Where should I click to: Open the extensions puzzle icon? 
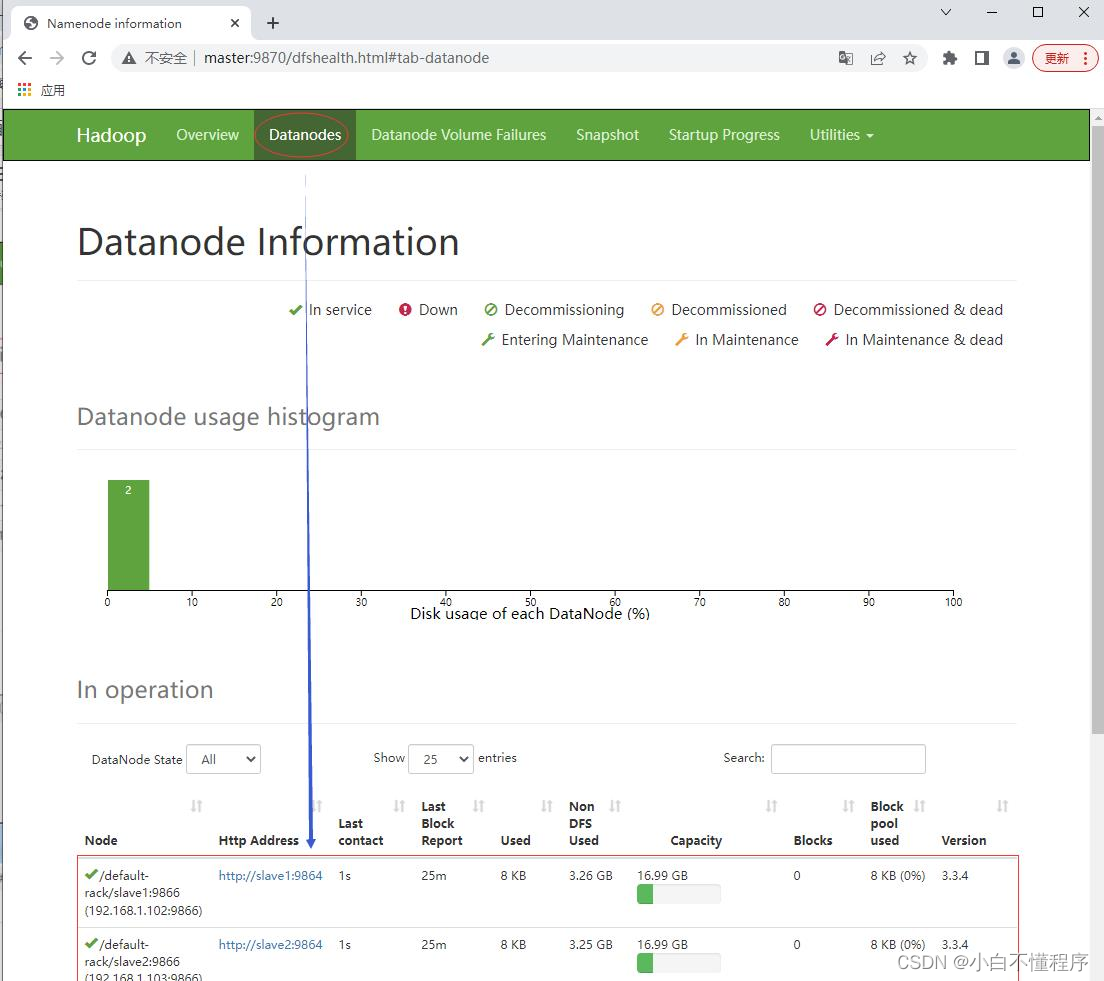pyautogui.click(x=950, y=58)
